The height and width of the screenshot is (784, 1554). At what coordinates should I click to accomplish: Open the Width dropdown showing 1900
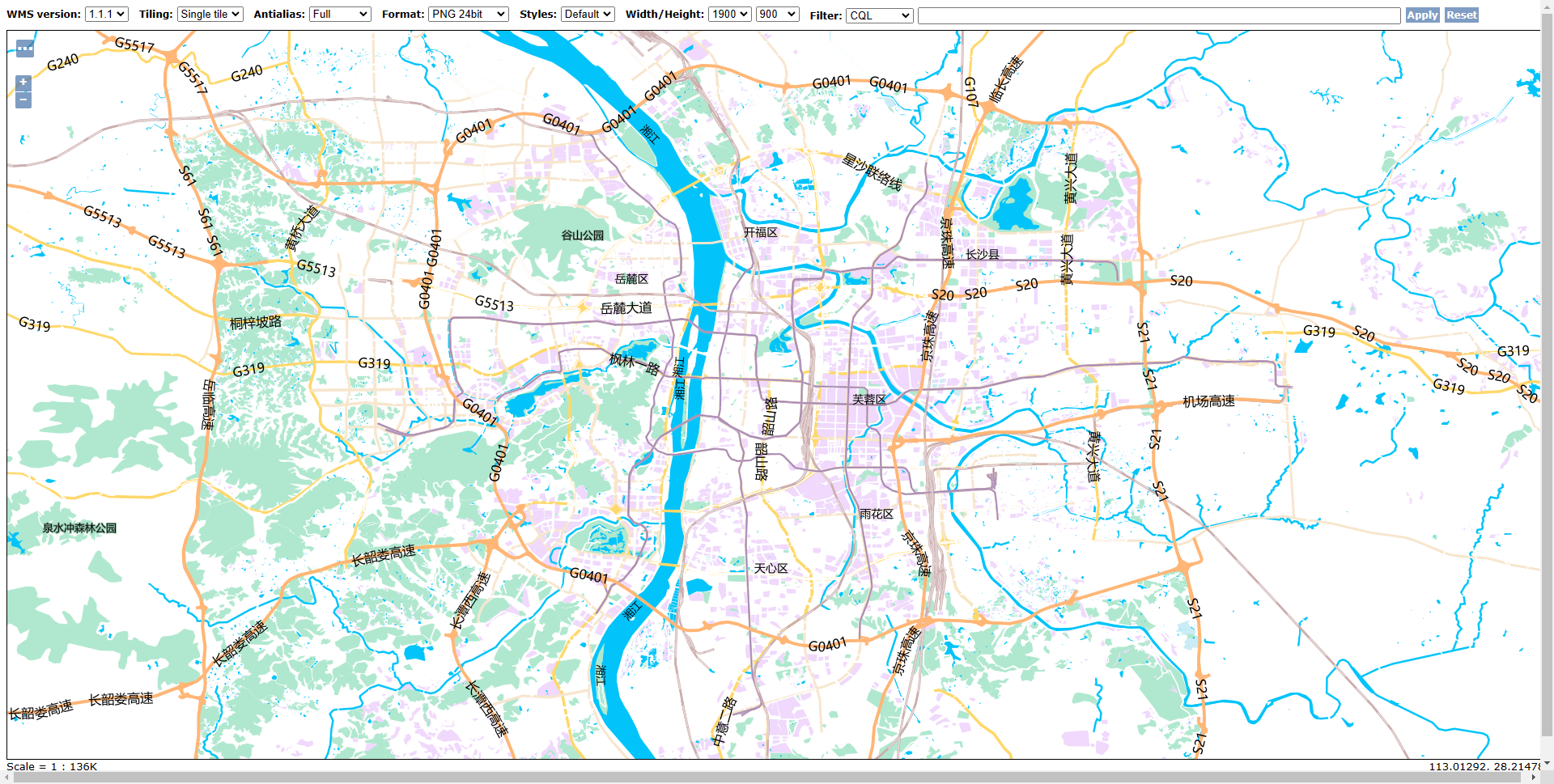(x=730, y=15)
